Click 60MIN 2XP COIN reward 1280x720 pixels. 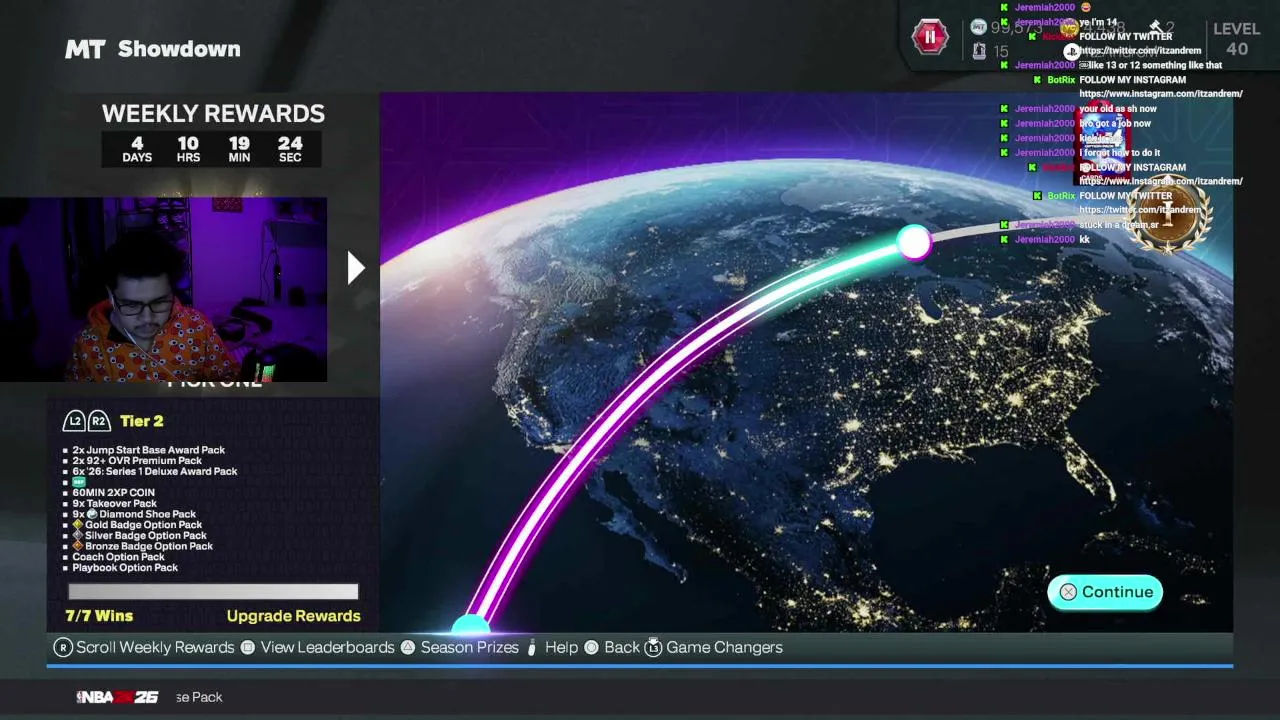pos(113,493)
